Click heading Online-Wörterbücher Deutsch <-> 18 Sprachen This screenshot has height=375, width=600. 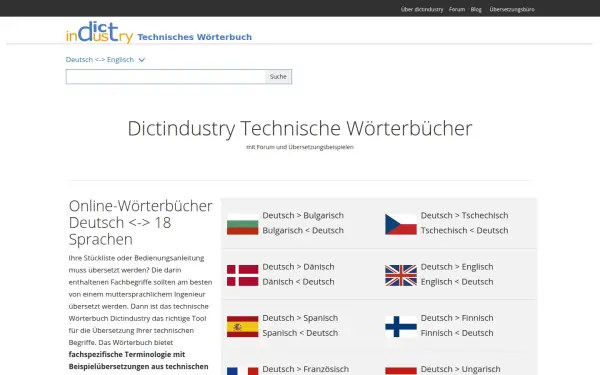pyautogui.click(x=140, y=223)
